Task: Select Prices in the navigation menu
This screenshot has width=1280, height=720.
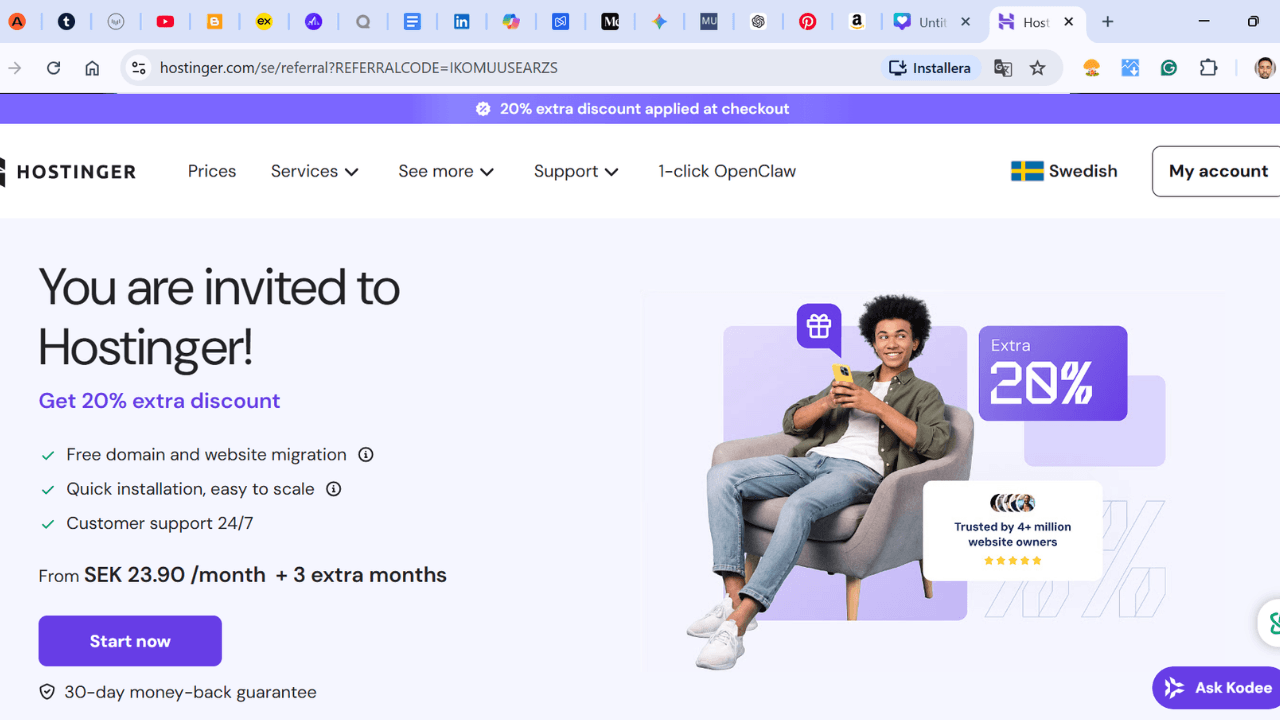Action: 211,171
